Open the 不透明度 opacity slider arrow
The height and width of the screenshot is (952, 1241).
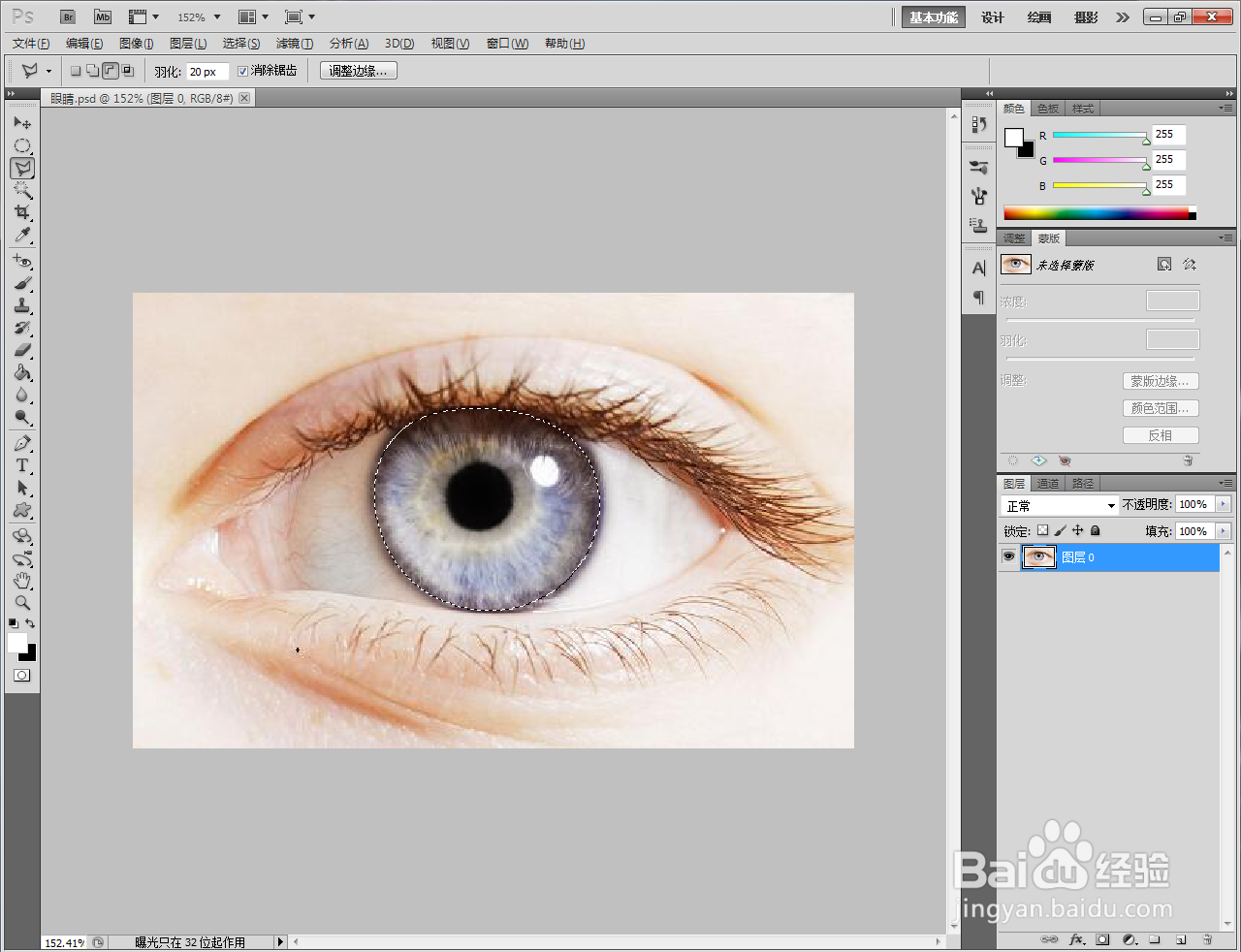(x=1223, y=504)
